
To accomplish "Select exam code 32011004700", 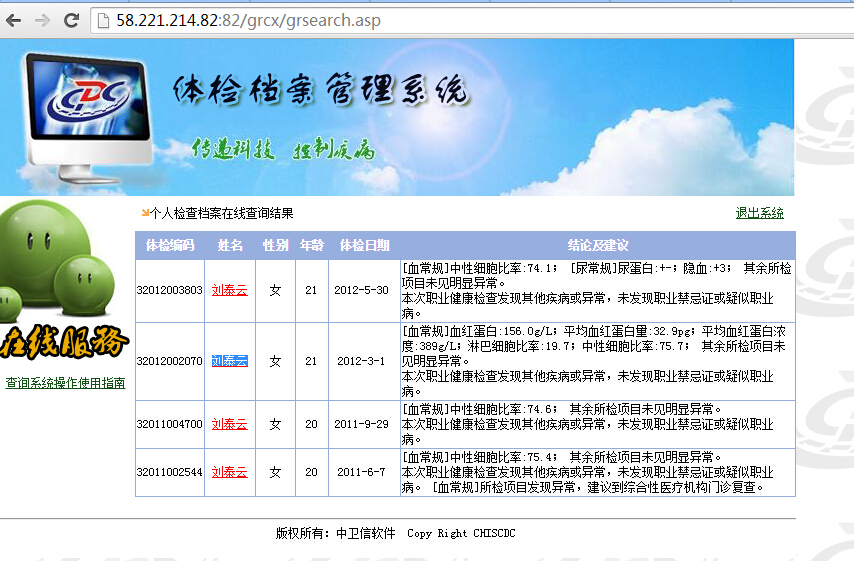I will coord(169,424).
